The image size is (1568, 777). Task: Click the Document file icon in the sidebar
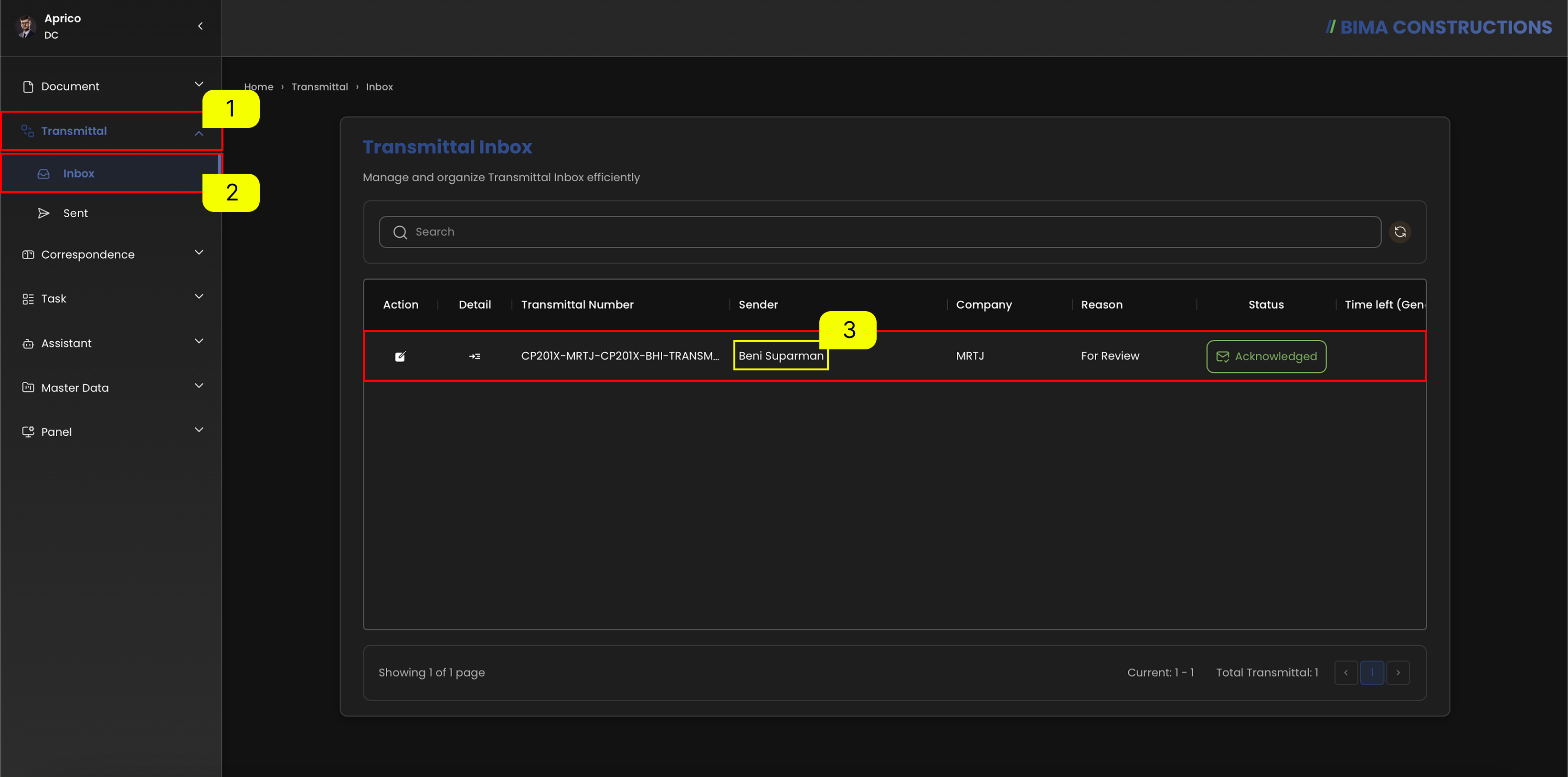[28, 86]
